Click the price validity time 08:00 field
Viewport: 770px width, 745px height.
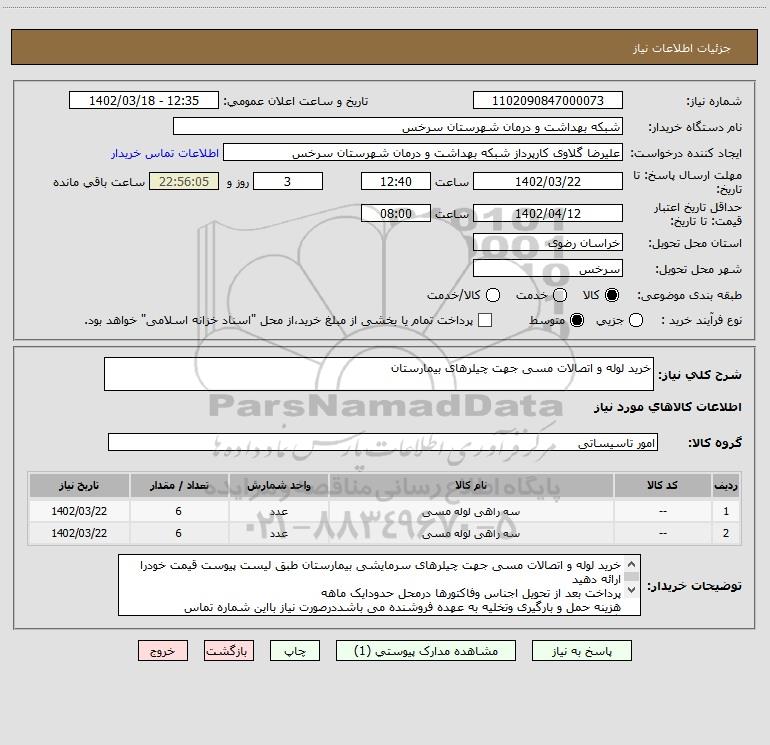point(396,213)
